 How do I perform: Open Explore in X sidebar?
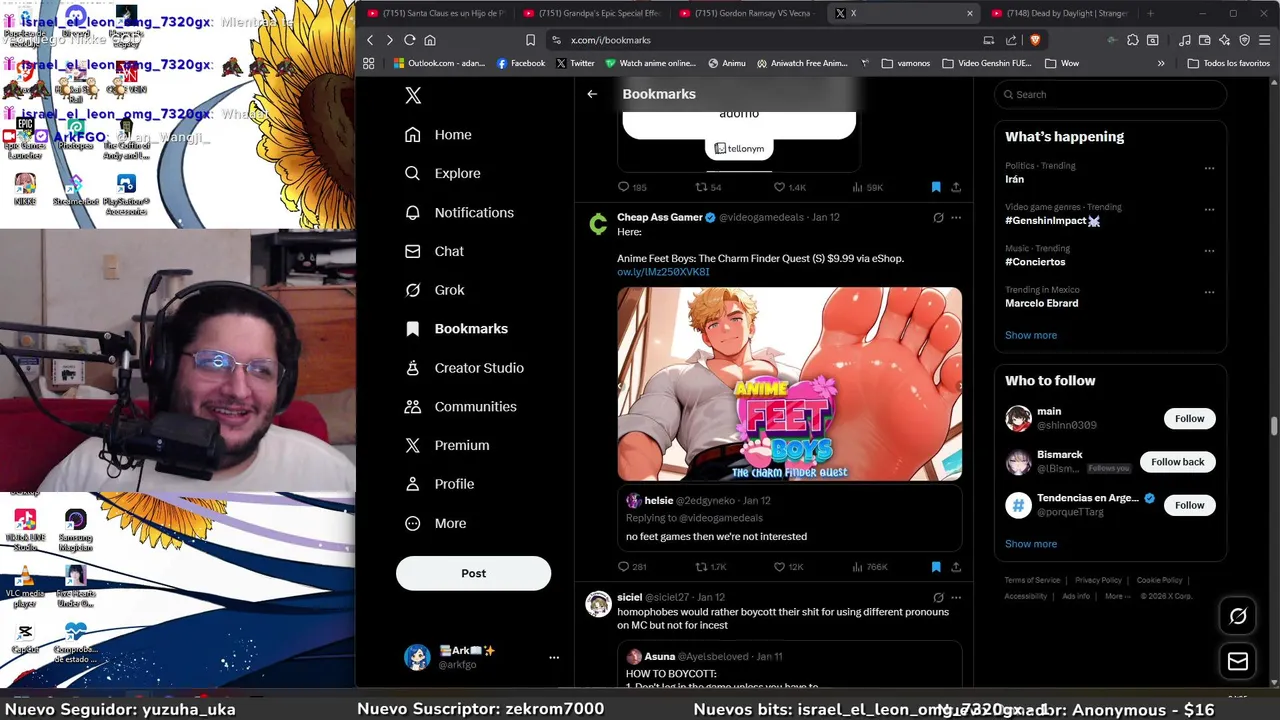coord(442,173)
